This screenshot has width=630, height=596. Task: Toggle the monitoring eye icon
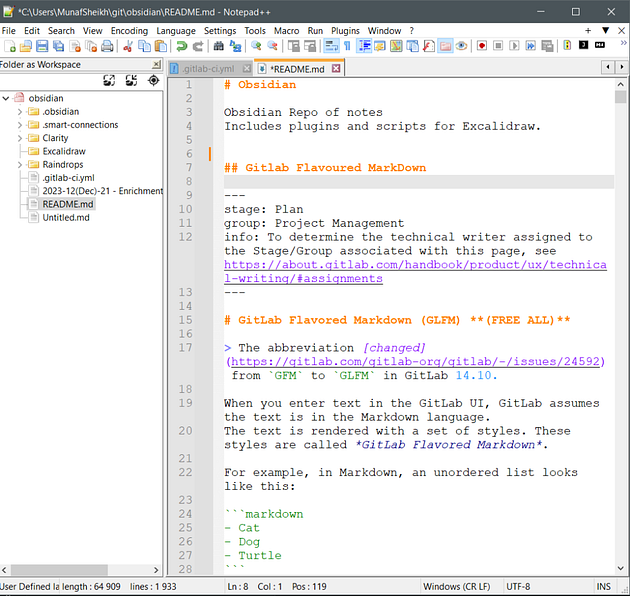tap(462, 46)
